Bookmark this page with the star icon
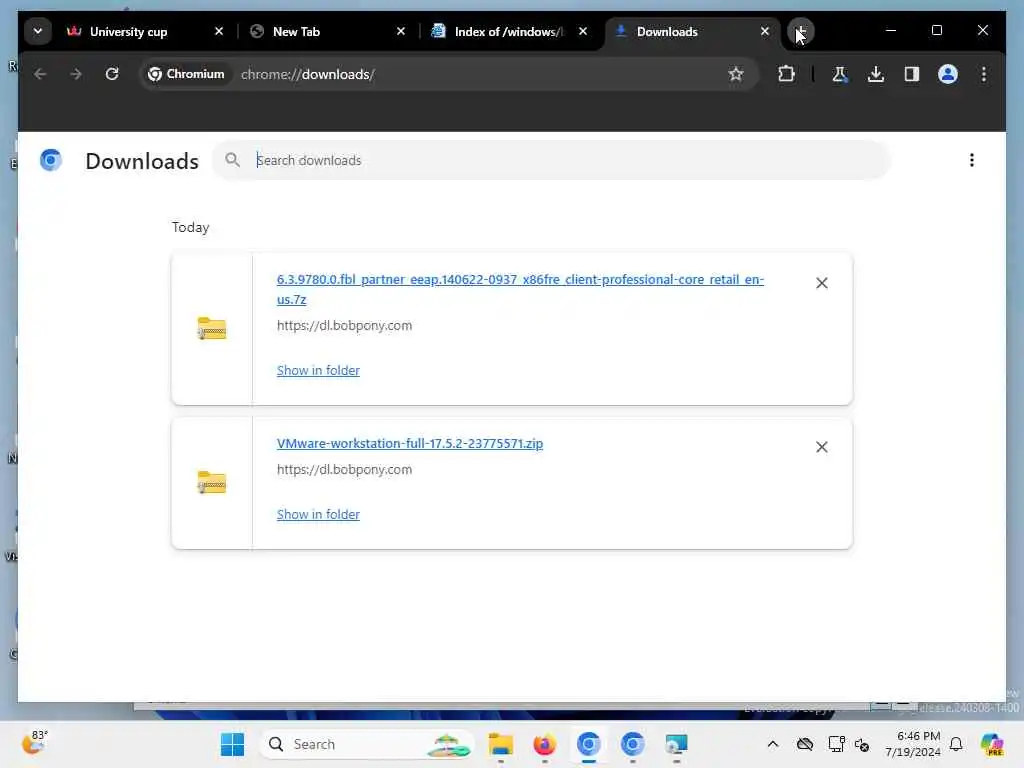Screen dimensions: 1024x768 [736, 74]
